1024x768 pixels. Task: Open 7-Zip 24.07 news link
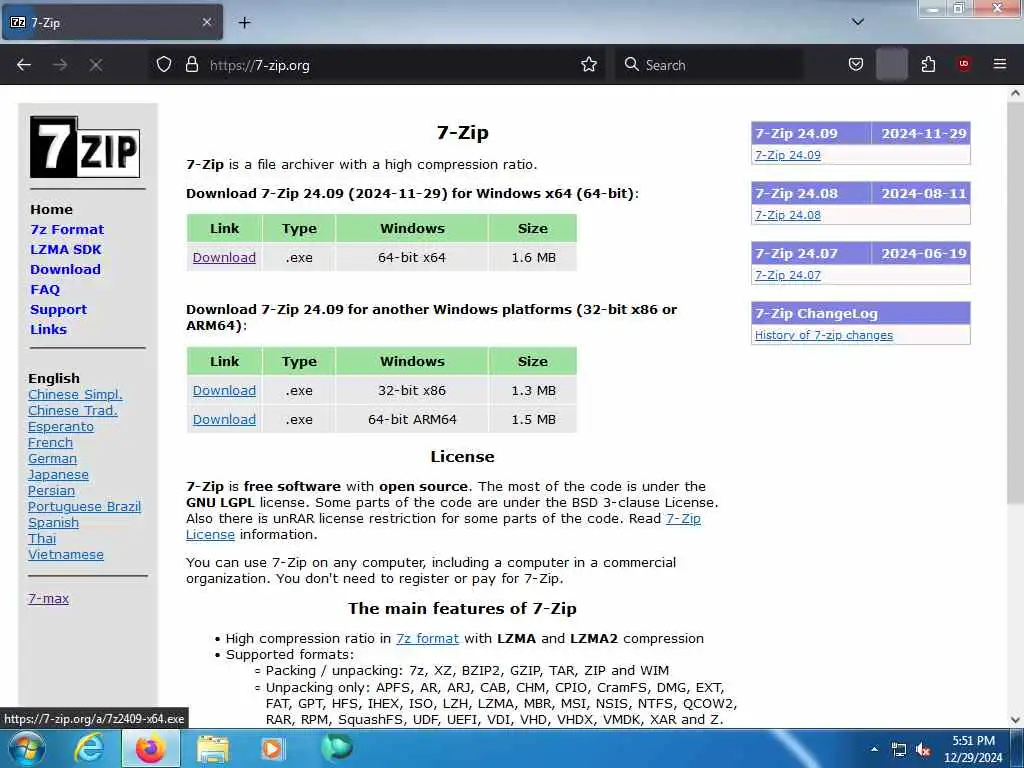point(788,275)
